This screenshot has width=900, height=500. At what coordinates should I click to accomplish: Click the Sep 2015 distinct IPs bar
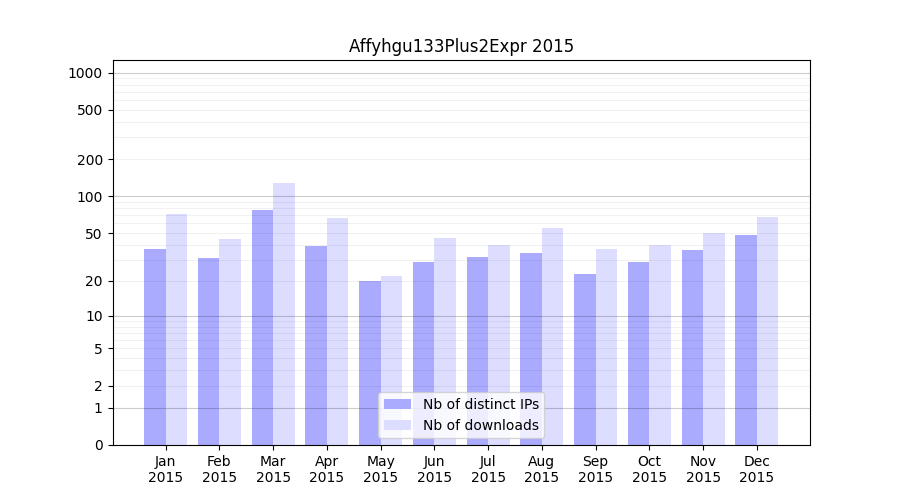coord(585,359)
